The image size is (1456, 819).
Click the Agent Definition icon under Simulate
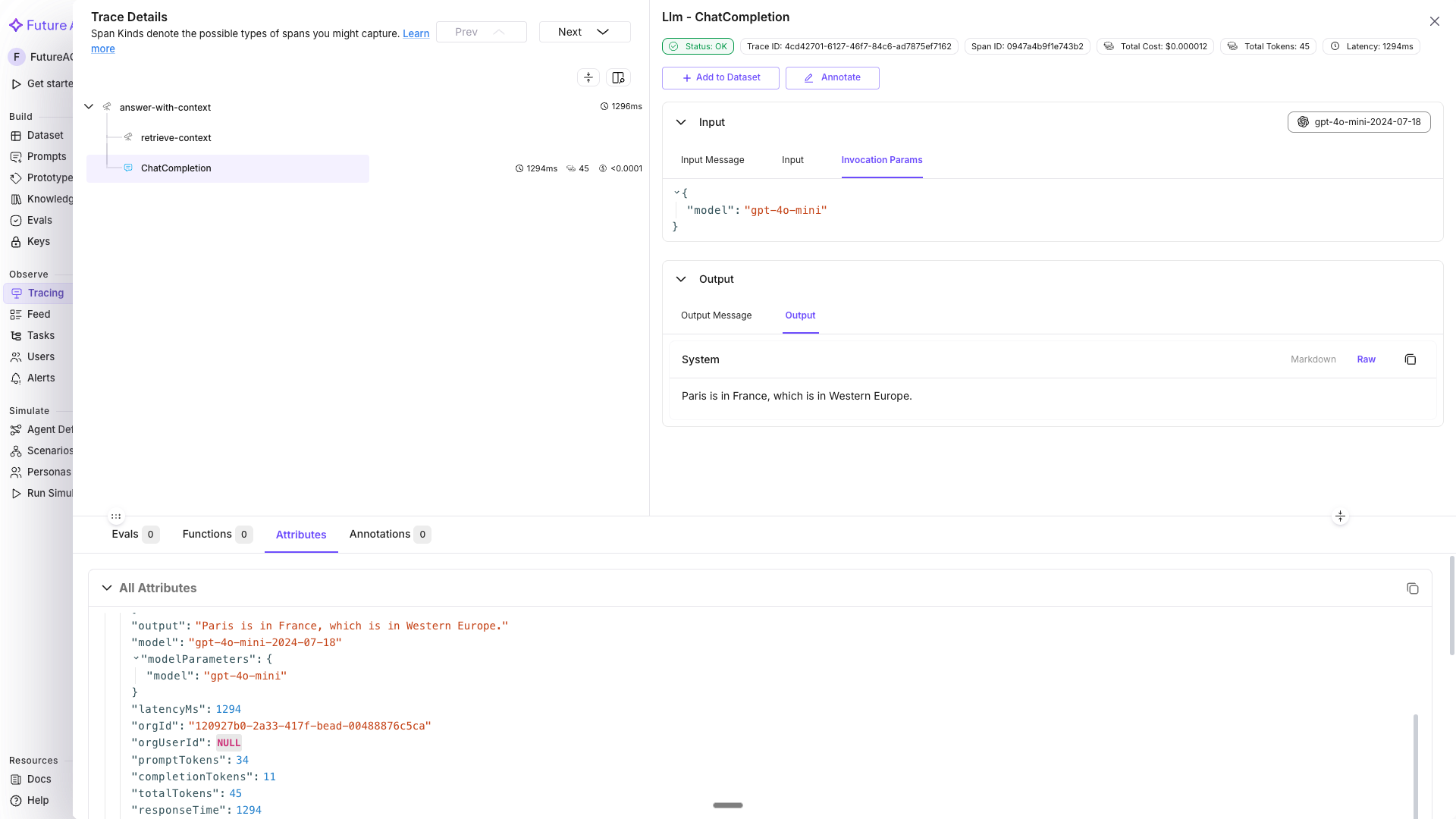17,429
